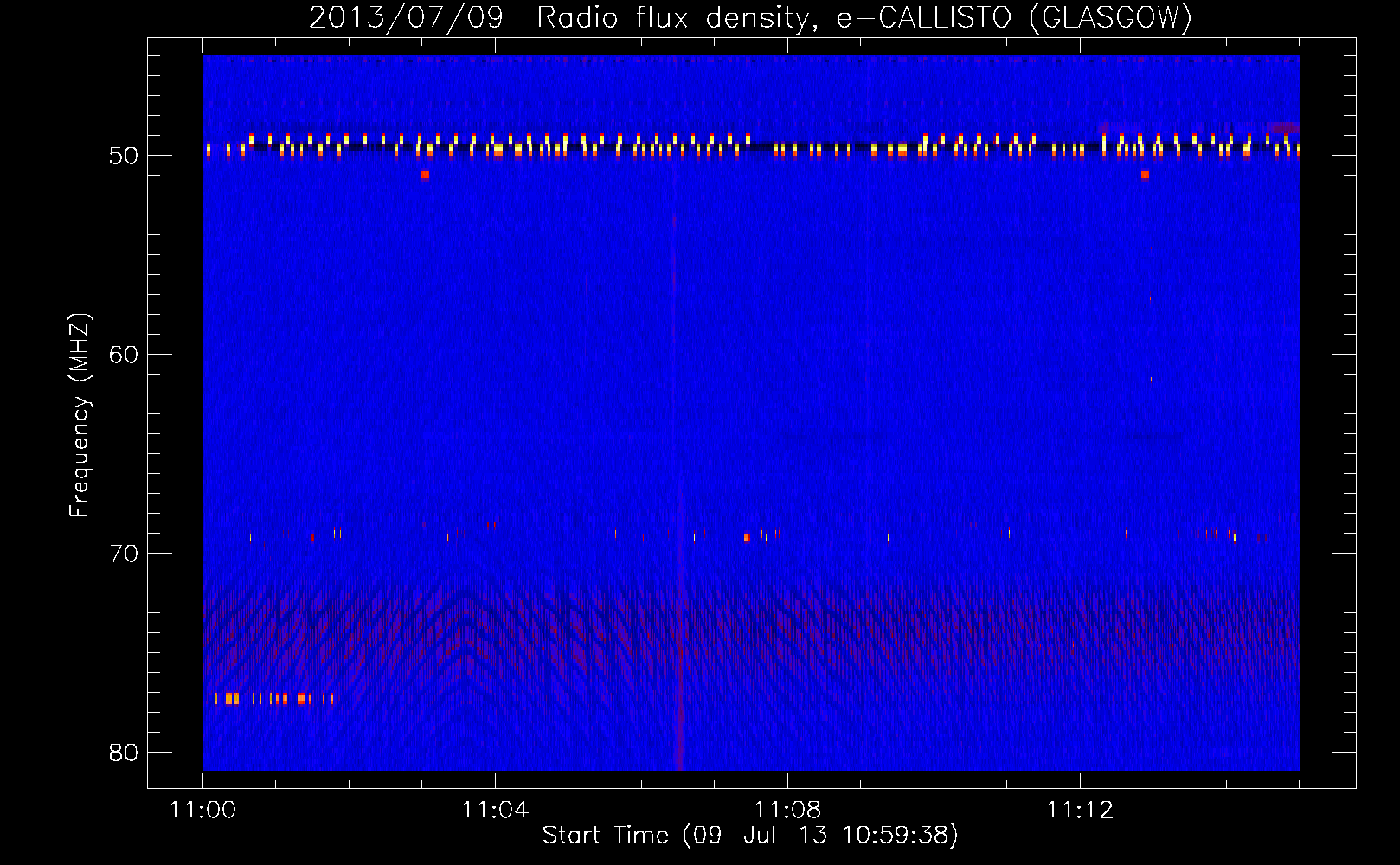Click the '11:12' time axis label

[1080, 811]
